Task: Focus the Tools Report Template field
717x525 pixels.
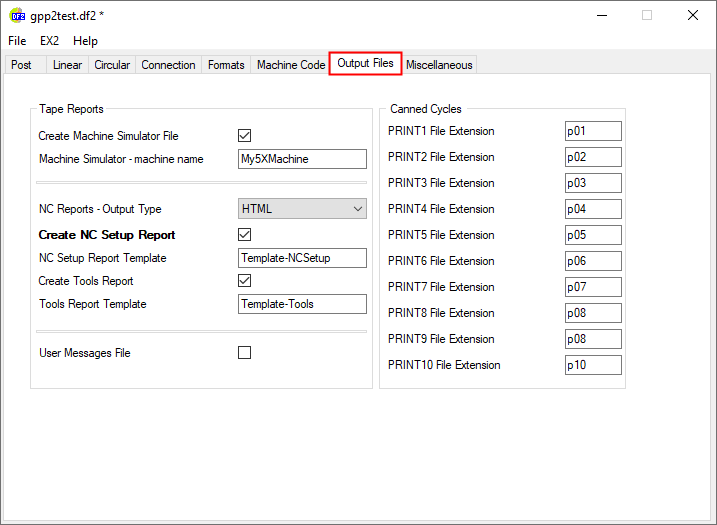Action: pyautogui.click(x=302, y=304)
